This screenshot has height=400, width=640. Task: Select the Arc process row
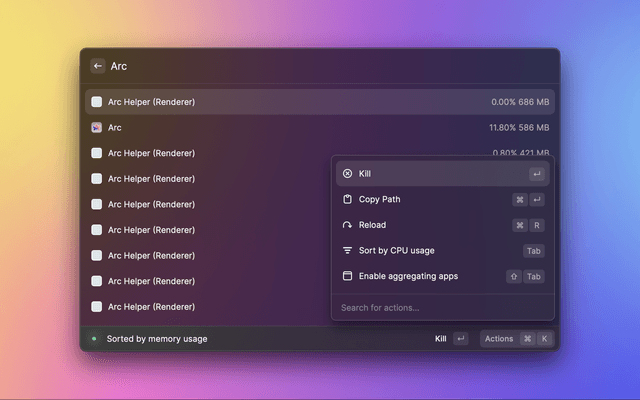click(x=320, y=127)
